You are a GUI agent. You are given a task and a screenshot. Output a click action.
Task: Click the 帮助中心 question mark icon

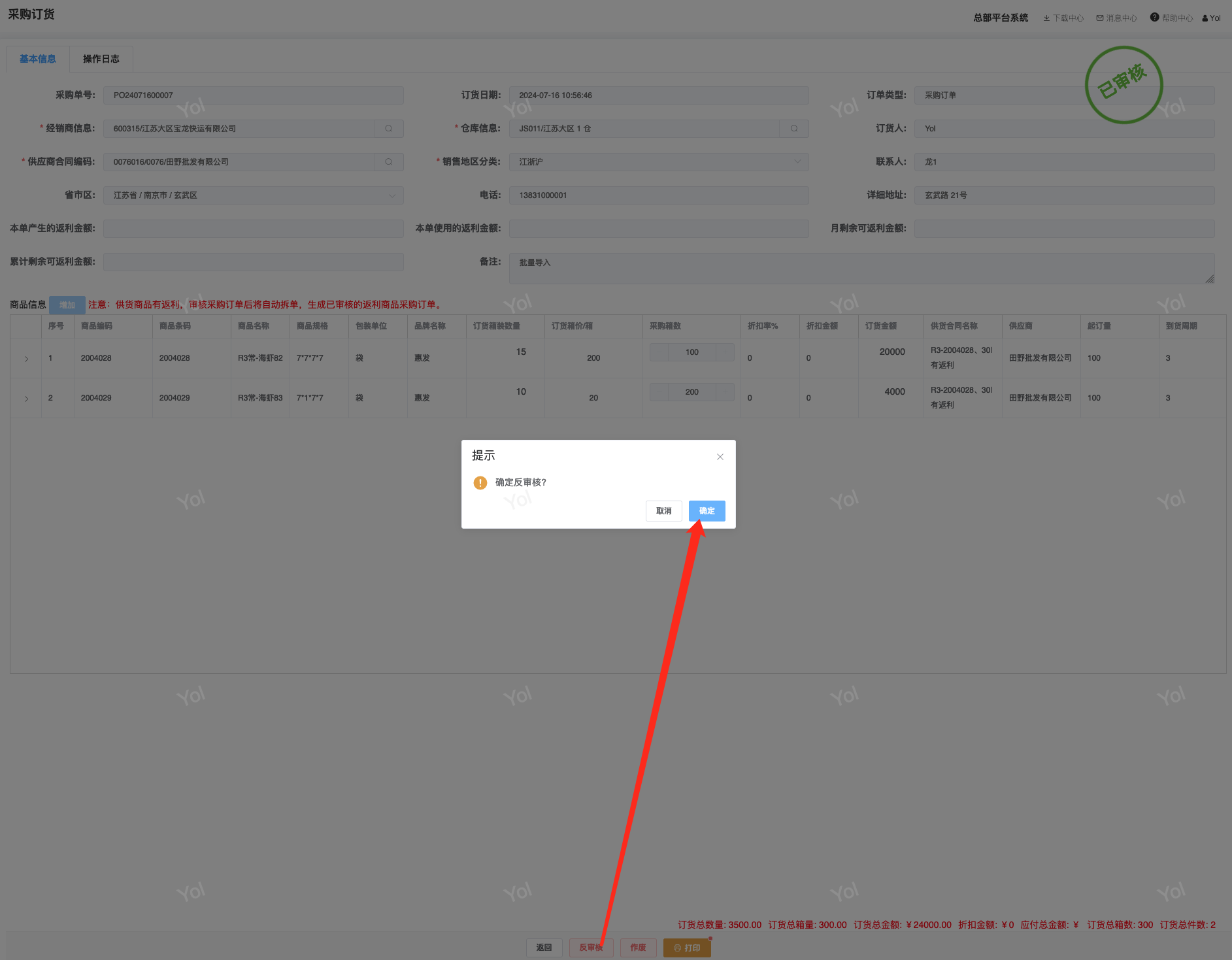(x=1155, y=18)
